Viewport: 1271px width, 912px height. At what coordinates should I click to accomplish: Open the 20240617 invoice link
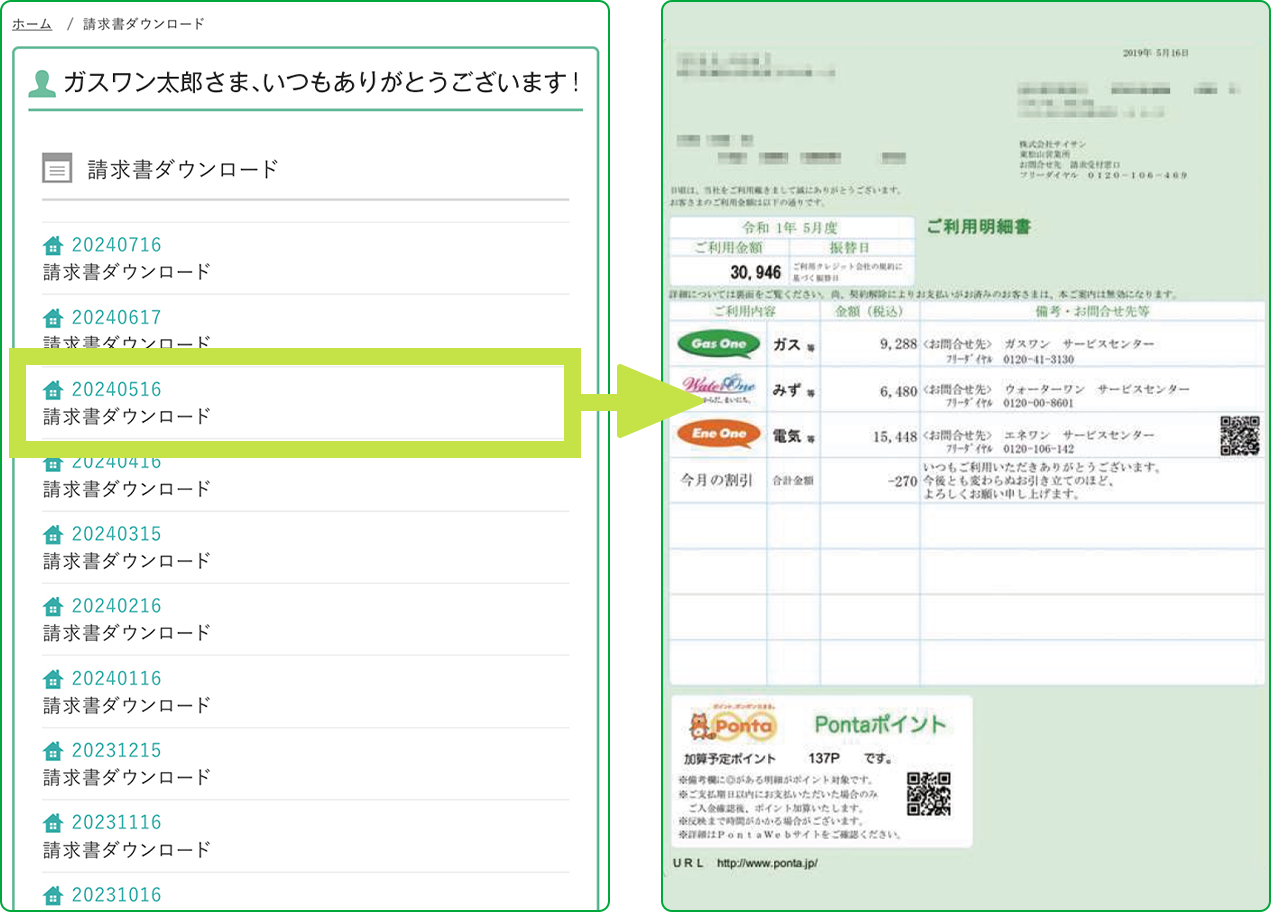tap(116, 317)
